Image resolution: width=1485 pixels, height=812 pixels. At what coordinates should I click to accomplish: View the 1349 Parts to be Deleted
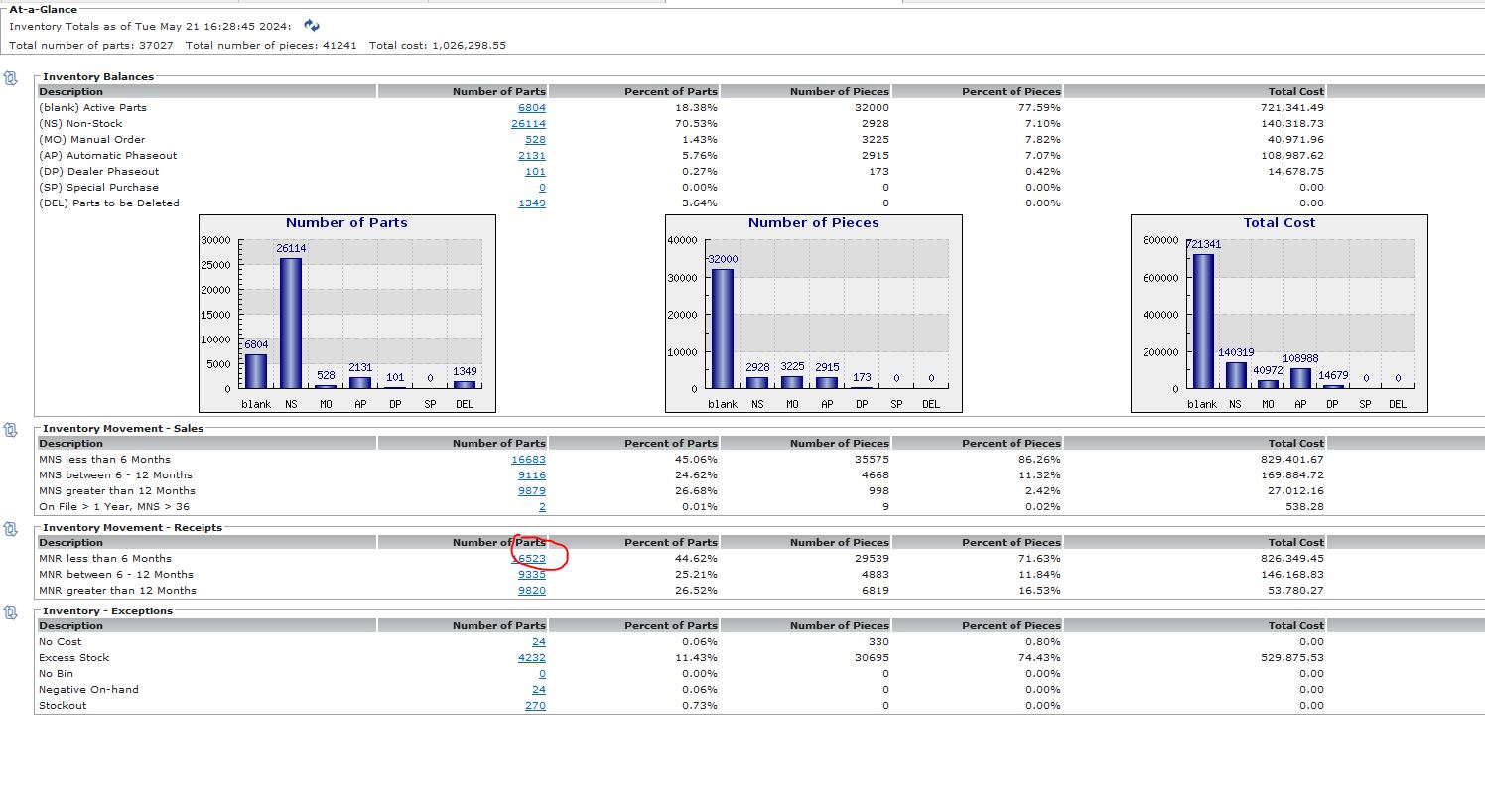click(534, 203)
